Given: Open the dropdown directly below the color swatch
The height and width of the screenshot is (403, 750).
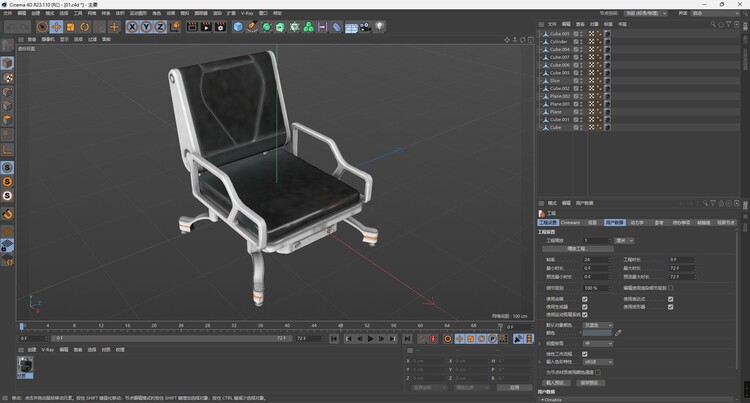Looking at the screenshot, I should click(x=597, y=343).
